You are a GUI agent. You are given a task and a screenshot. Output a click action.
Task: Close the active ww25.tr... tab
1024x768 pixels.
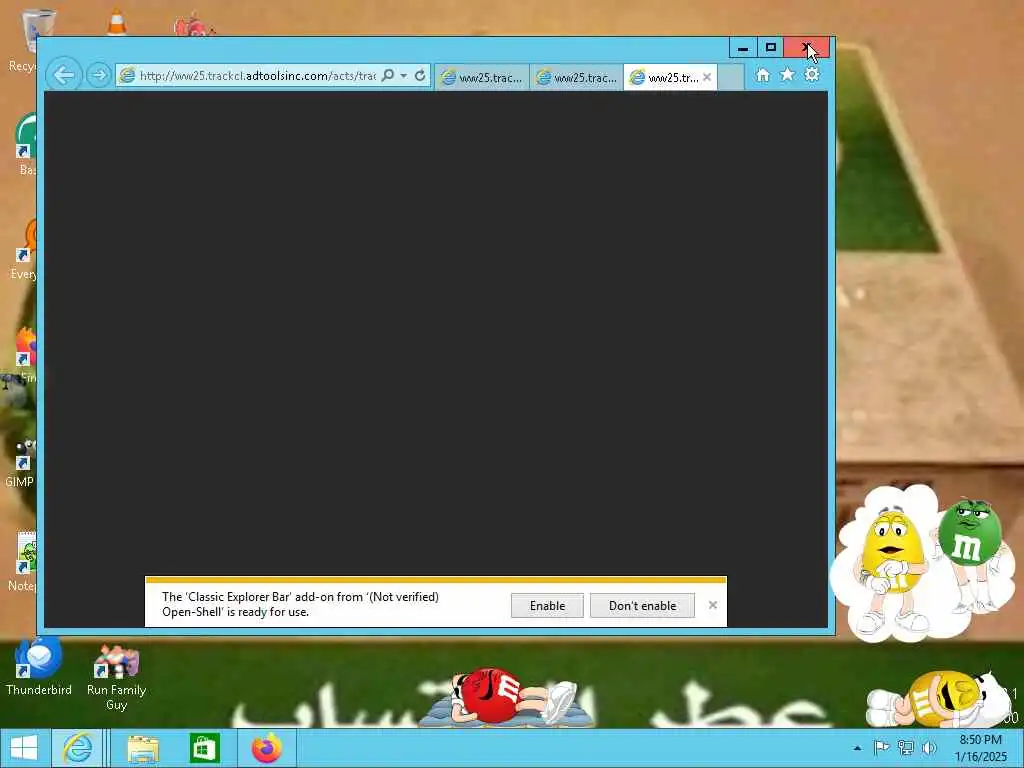(707, 77)
